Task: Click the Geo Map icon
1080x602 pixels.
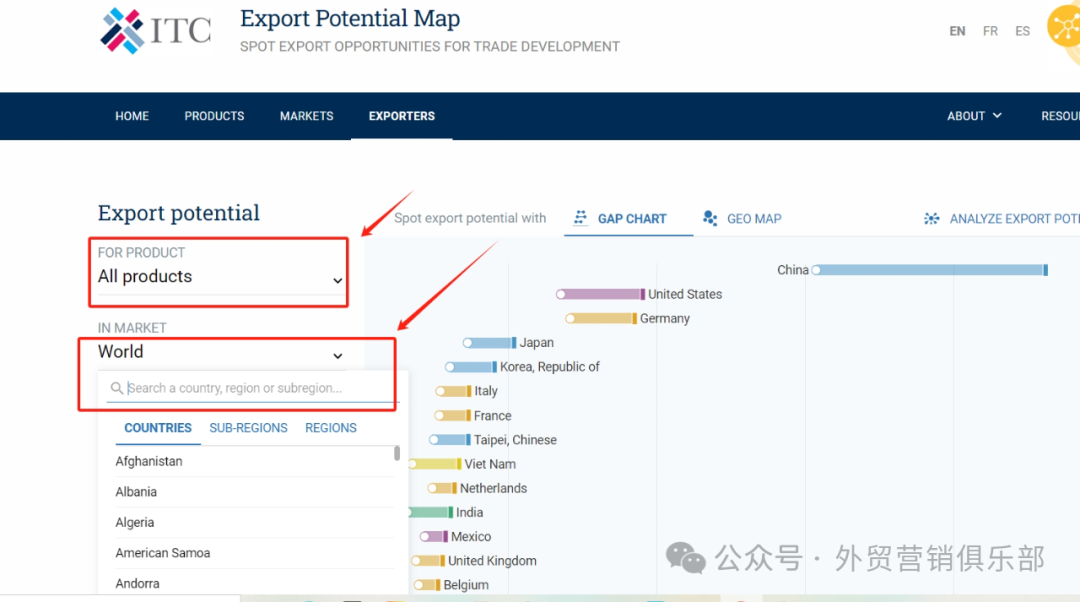Action: tap(710, 218)
